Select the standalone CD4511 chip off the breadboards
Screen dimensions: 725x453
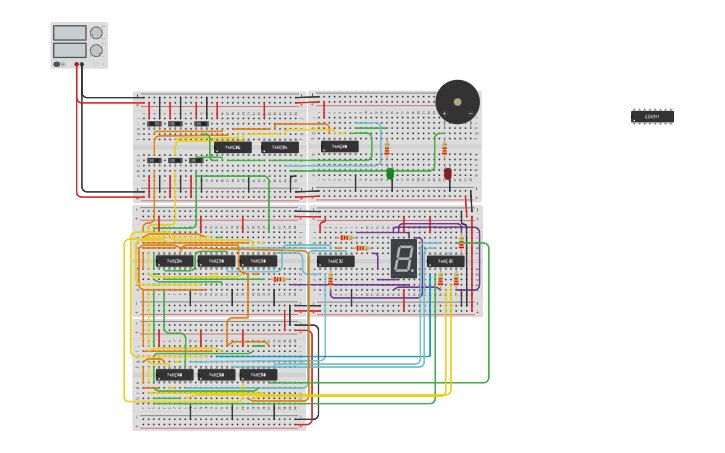[x=652, y=116]
